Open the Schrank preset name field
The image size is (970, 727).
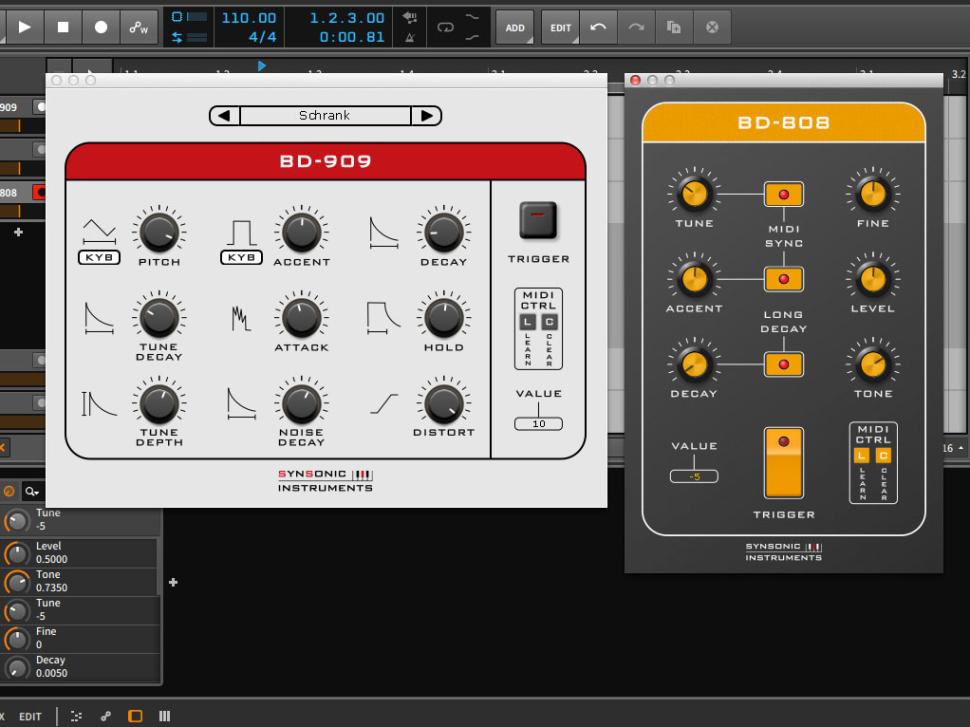coord(323,115)
